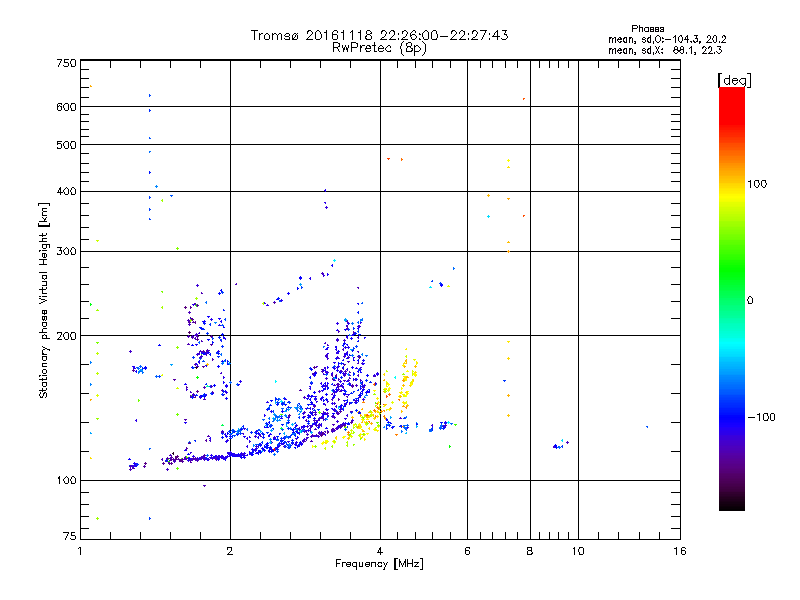
Task: Click the colorbar '0' tick label
Action: [x=750, y=301]
